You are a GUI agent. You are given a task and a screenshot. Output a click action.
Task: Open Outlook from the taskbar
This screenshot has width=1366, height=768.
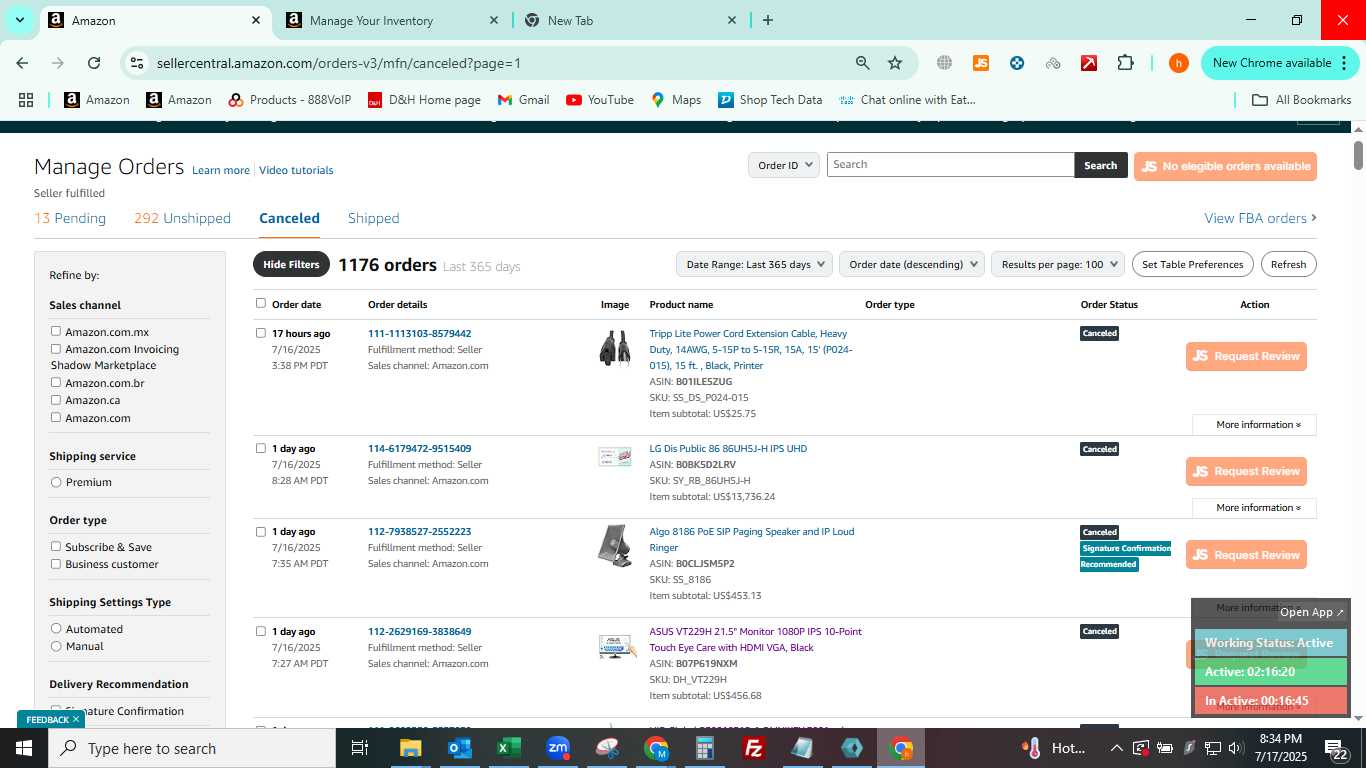(x=460, y=748)
